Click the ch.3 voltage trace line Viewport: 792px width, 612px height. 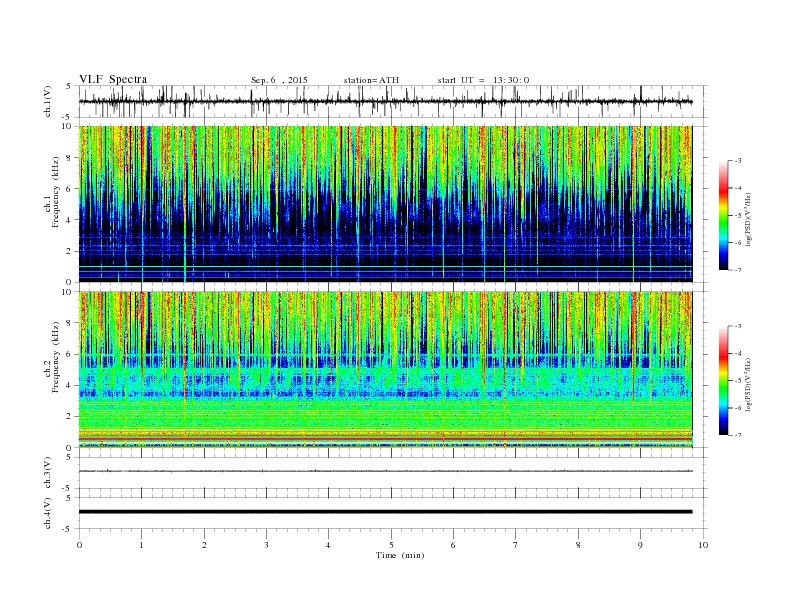click(x=385, y=471)
